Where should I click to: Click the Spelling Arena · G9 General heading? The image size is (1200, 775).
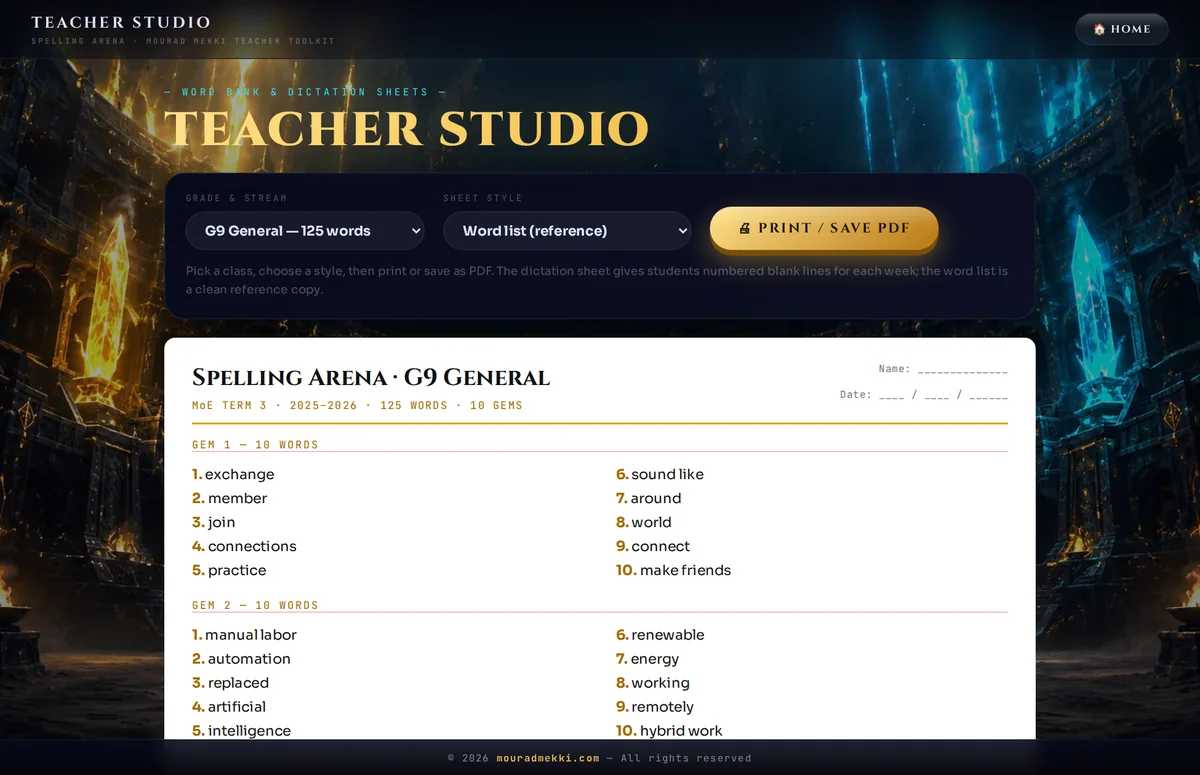[x=371, y=377]
